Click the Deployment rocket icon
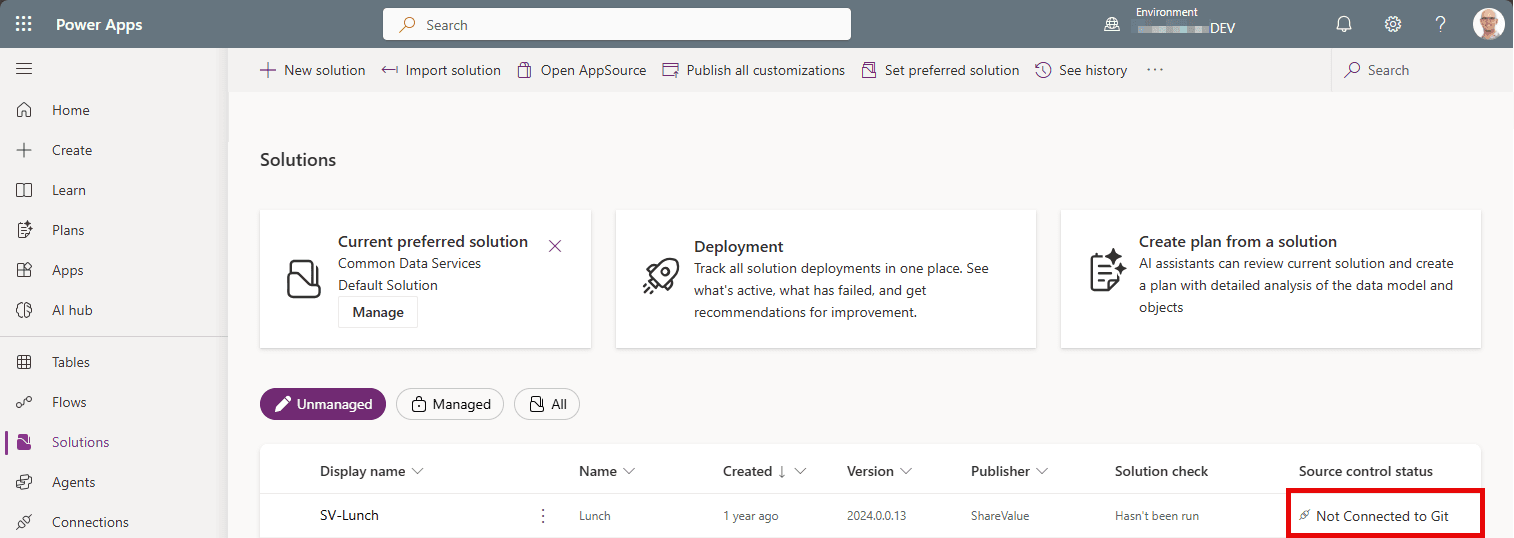1514x538 pixels. tap(661, 276)
